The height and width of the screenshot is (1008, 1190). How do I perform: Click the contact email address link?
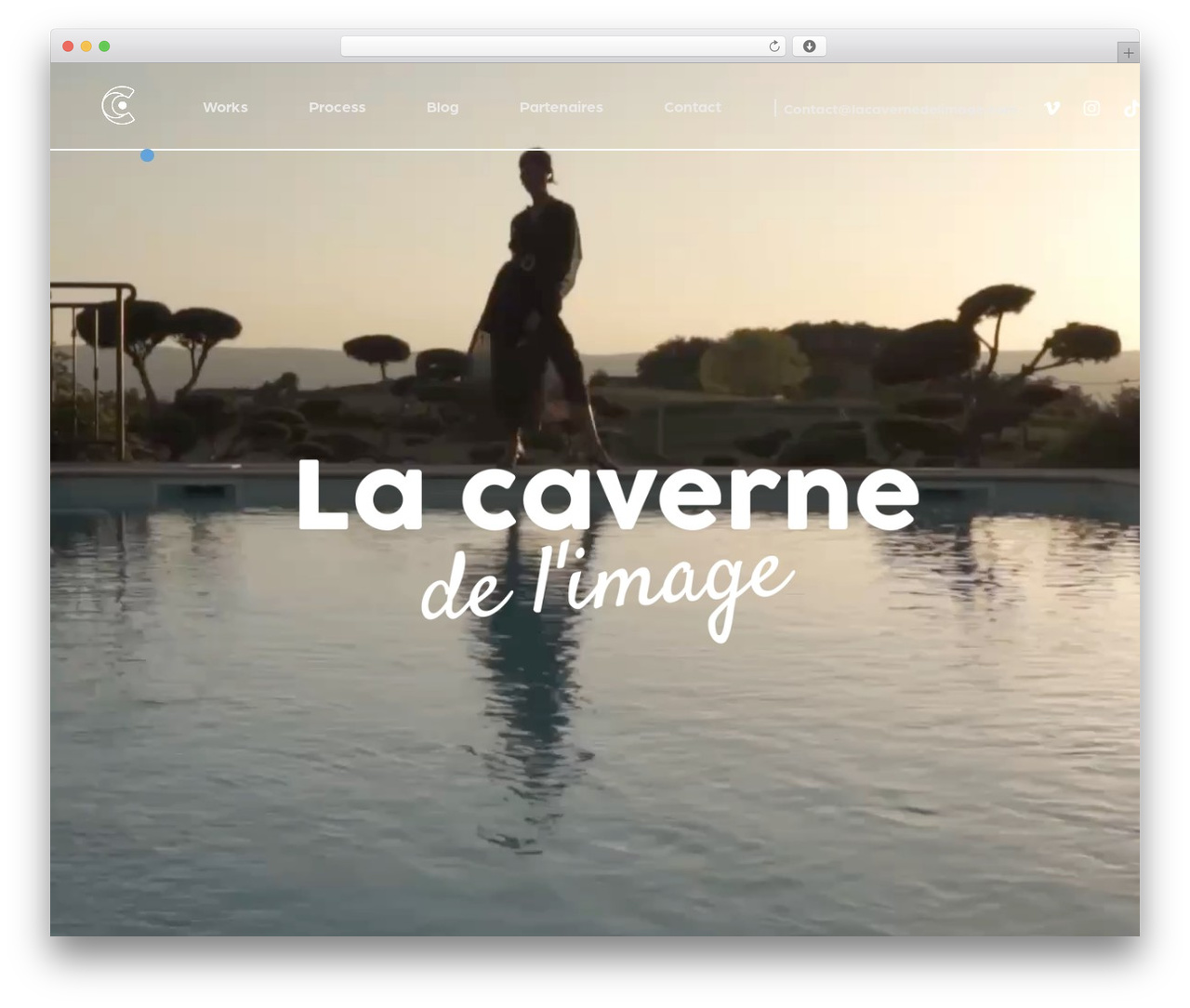pyautogui.click(x=901, y=109)
